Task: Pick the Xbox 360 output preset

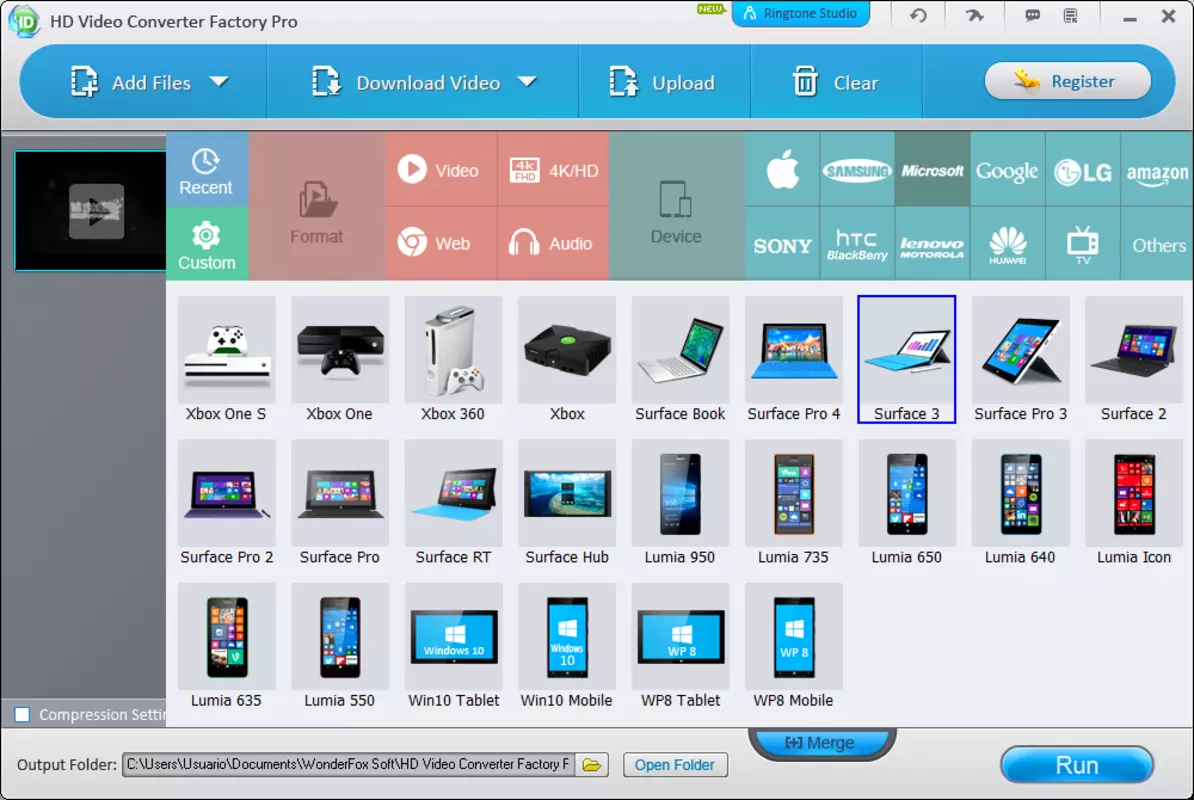Action: point(453,359)
